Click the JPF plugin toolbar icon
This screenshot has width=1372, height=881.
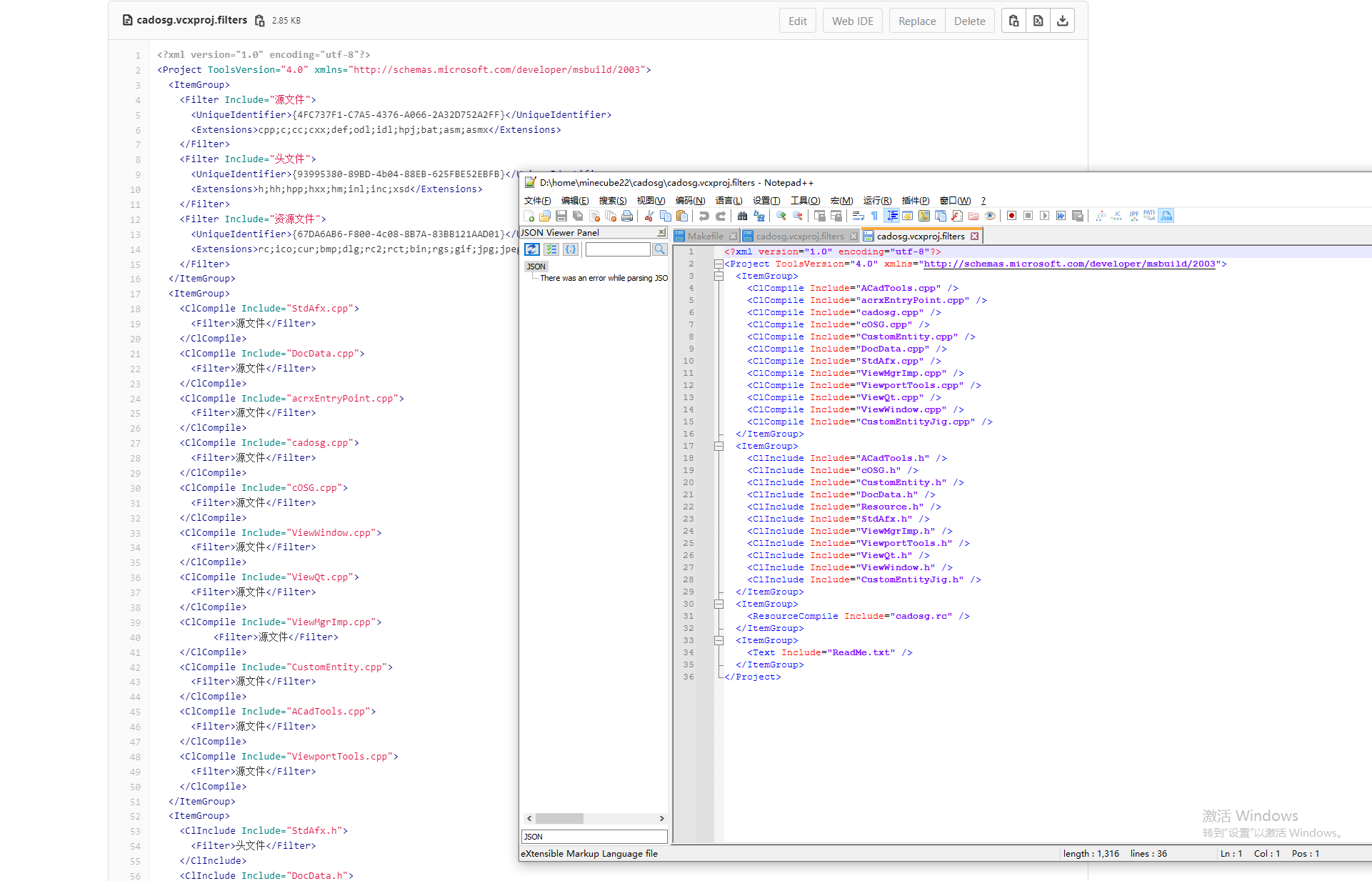click(1133, 216)
